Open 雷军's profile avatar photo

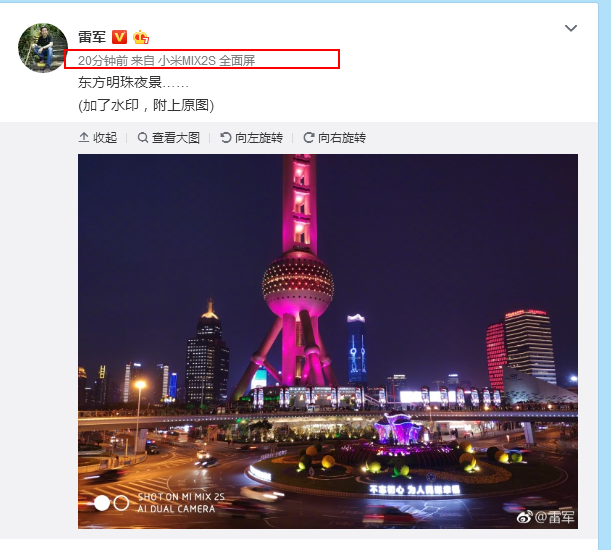43,48
